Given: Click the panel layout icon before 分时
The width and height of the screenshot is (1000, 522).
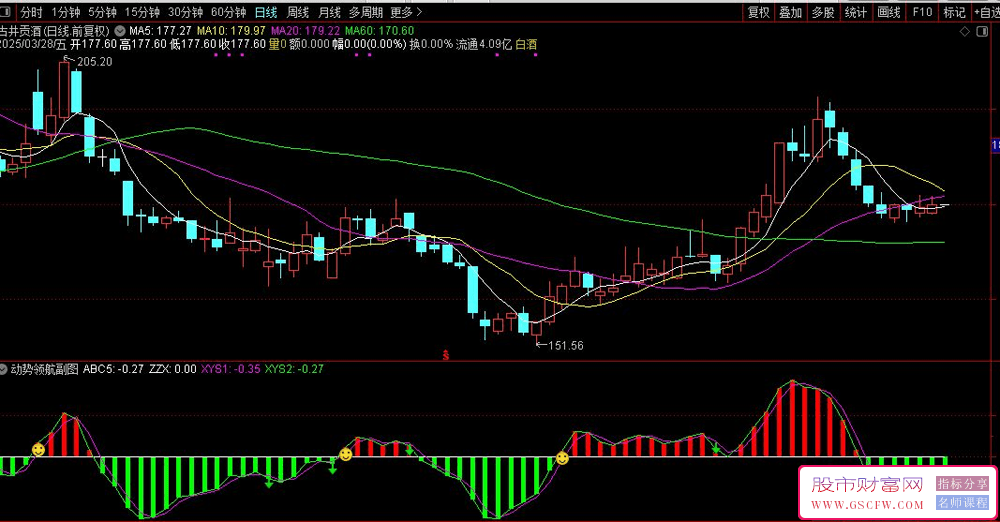Looking at the screenshot, I should pyautogui.click(x=6, y=12).
